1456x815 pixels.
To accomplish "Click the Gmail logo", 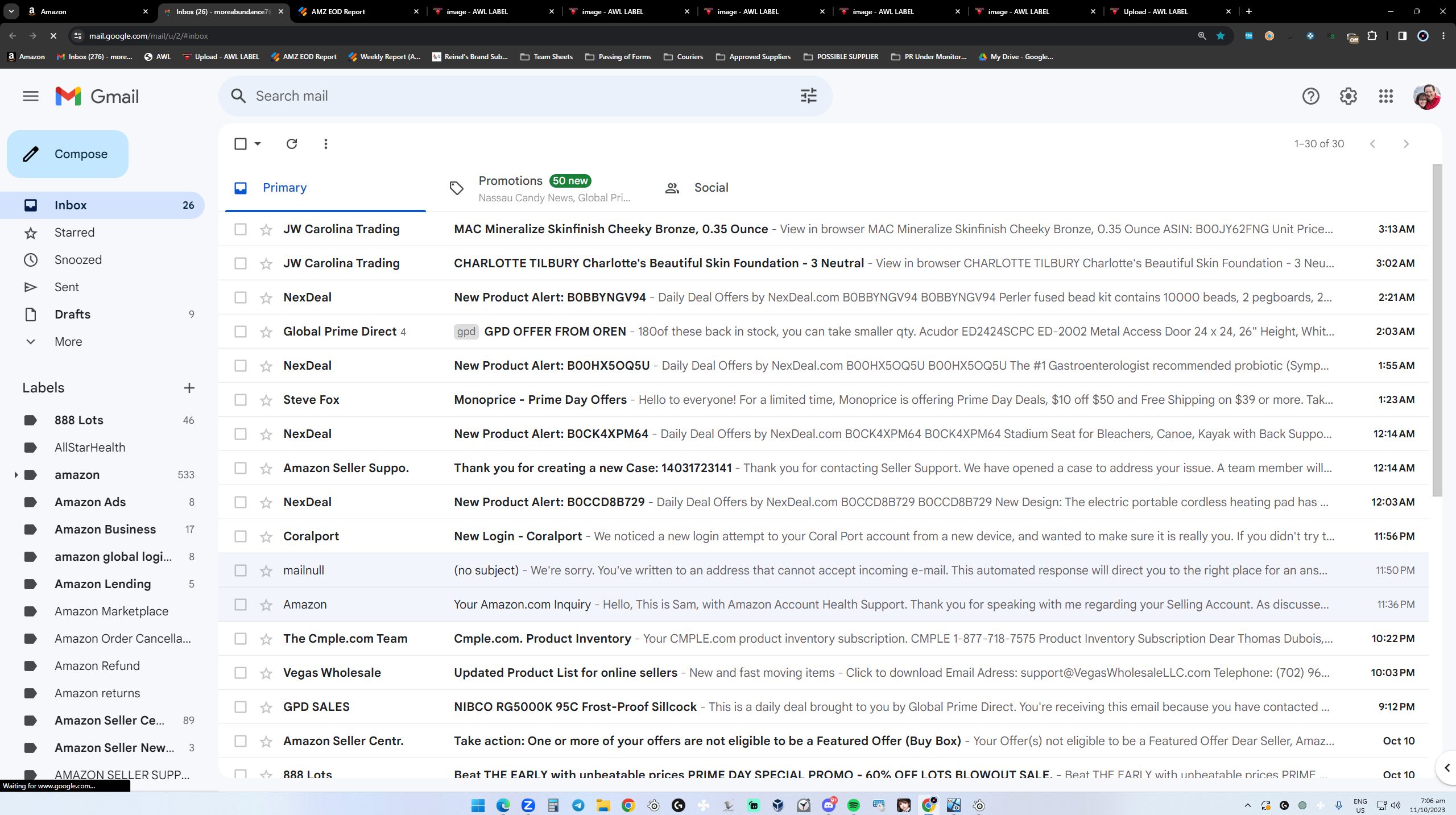I will (x=97, y=96).
